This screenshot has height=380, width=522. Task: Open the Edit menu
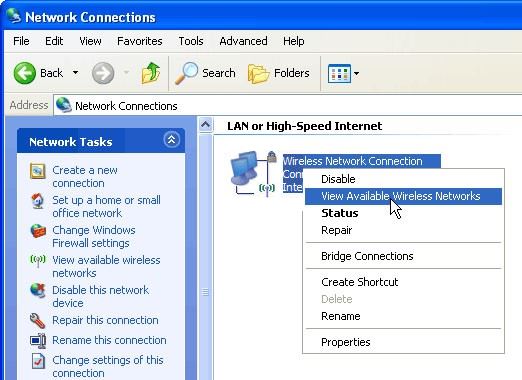click(54, 41)
